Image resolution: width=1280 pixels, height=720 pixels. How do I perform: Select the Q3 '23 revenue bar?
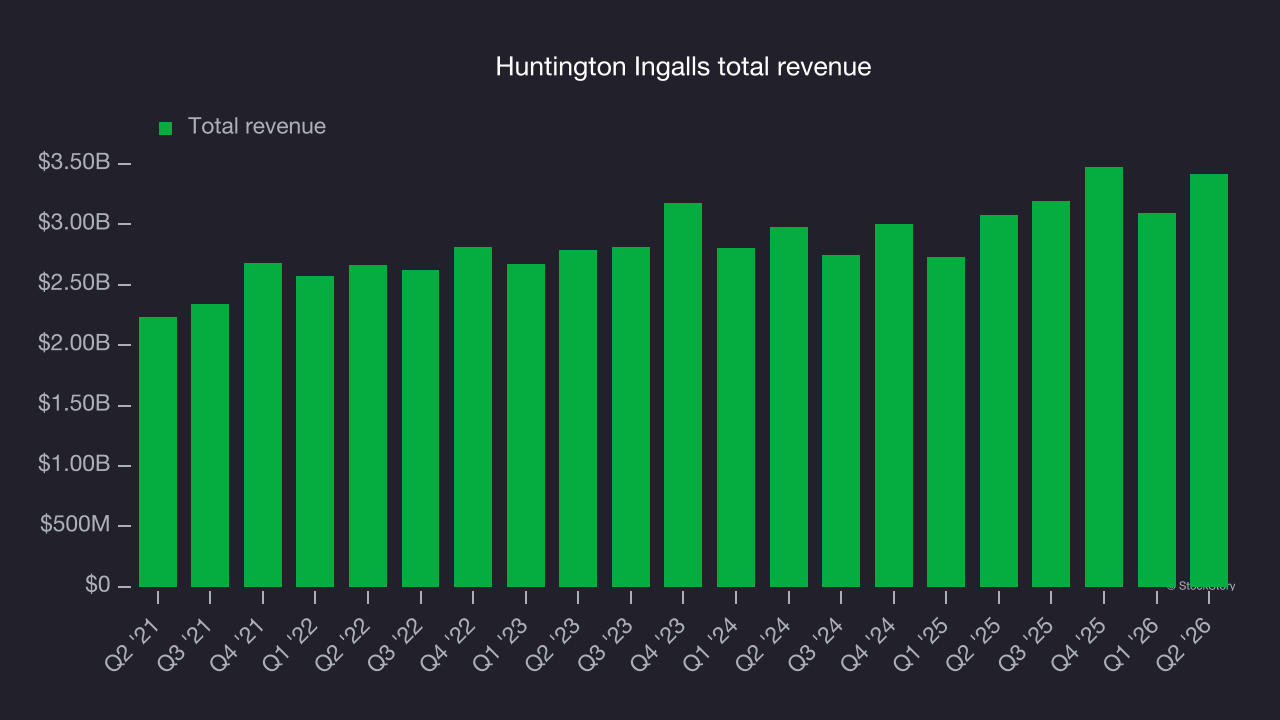pos(631,417)
